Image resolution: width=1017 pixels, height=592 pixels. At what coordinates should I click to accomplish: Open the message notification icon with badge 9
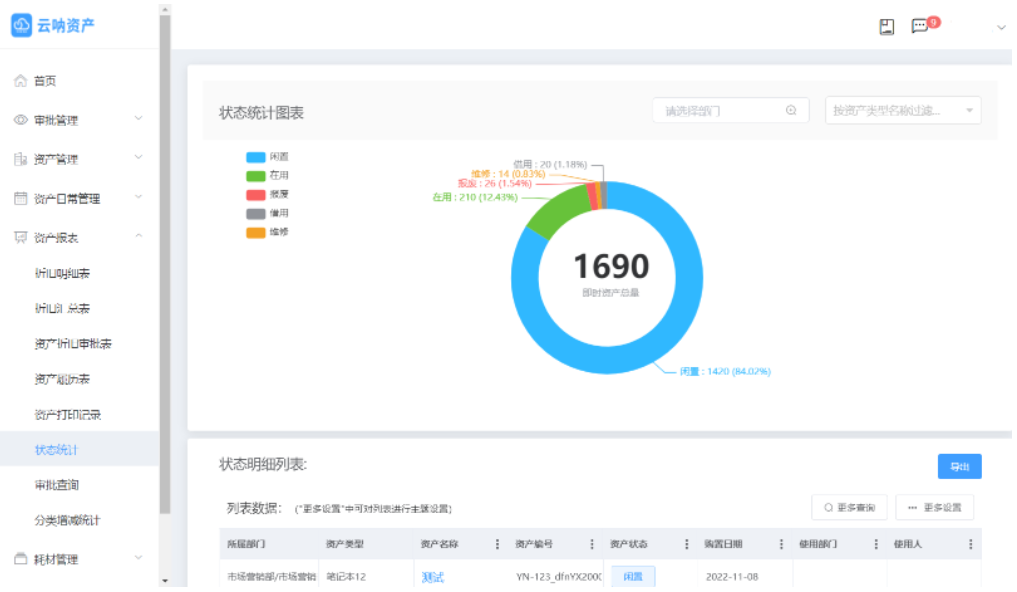tap(921, 26)
